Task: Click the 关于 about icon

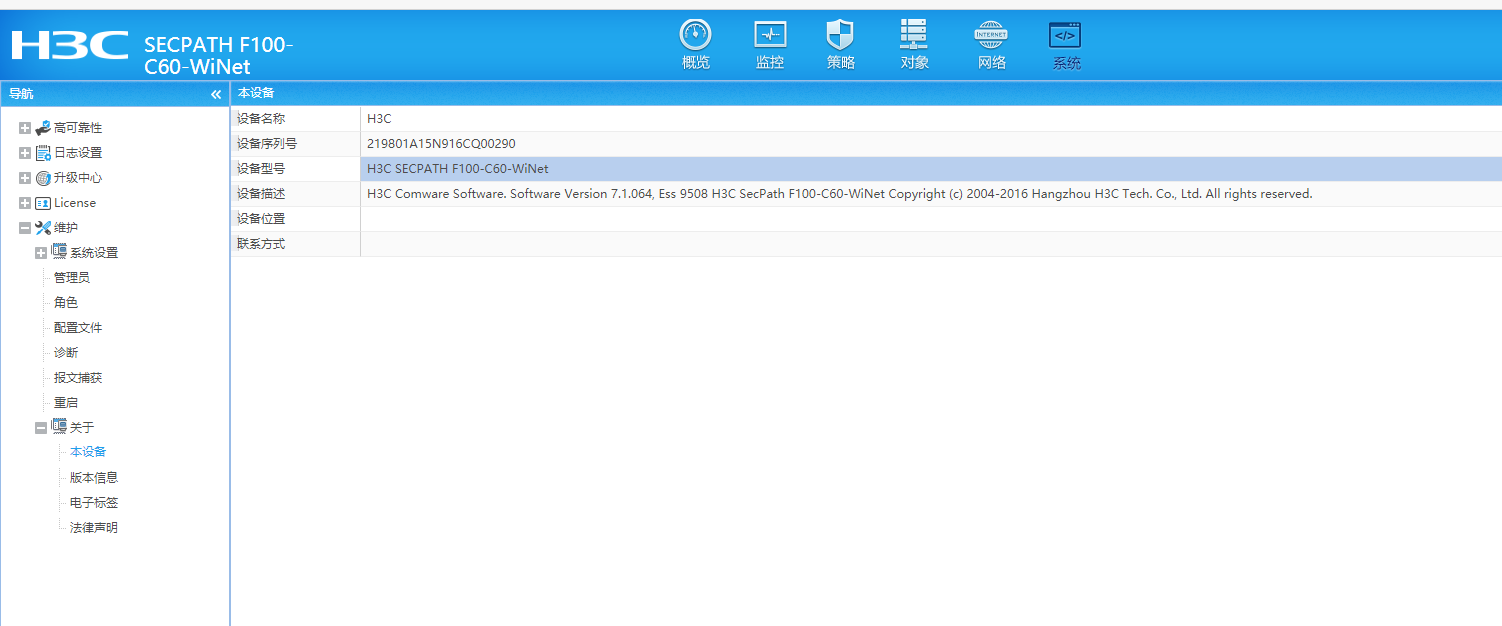Action: coord(59,427)
